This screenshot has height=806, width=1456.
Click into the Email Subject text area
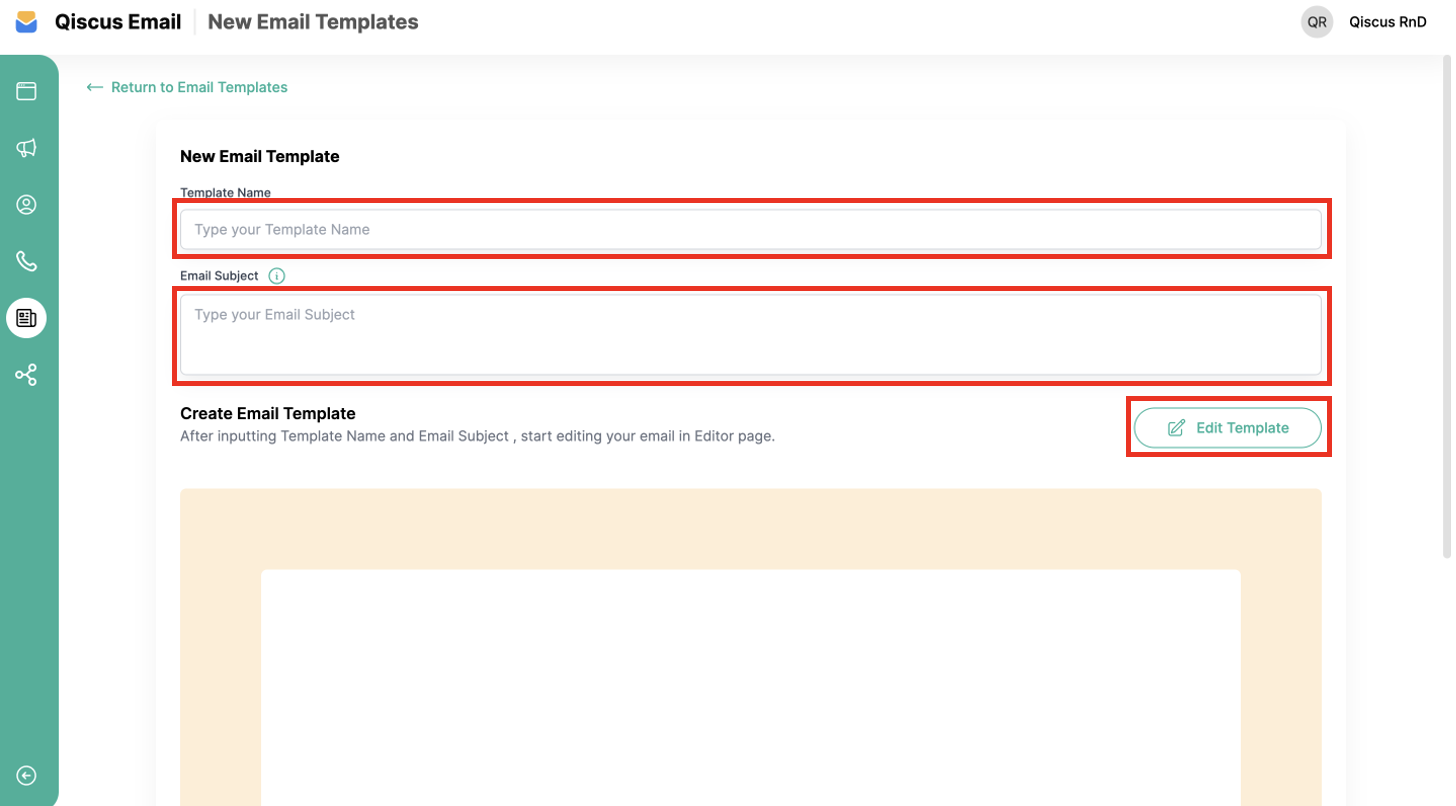pyautogui.click(x=750, y=334)
